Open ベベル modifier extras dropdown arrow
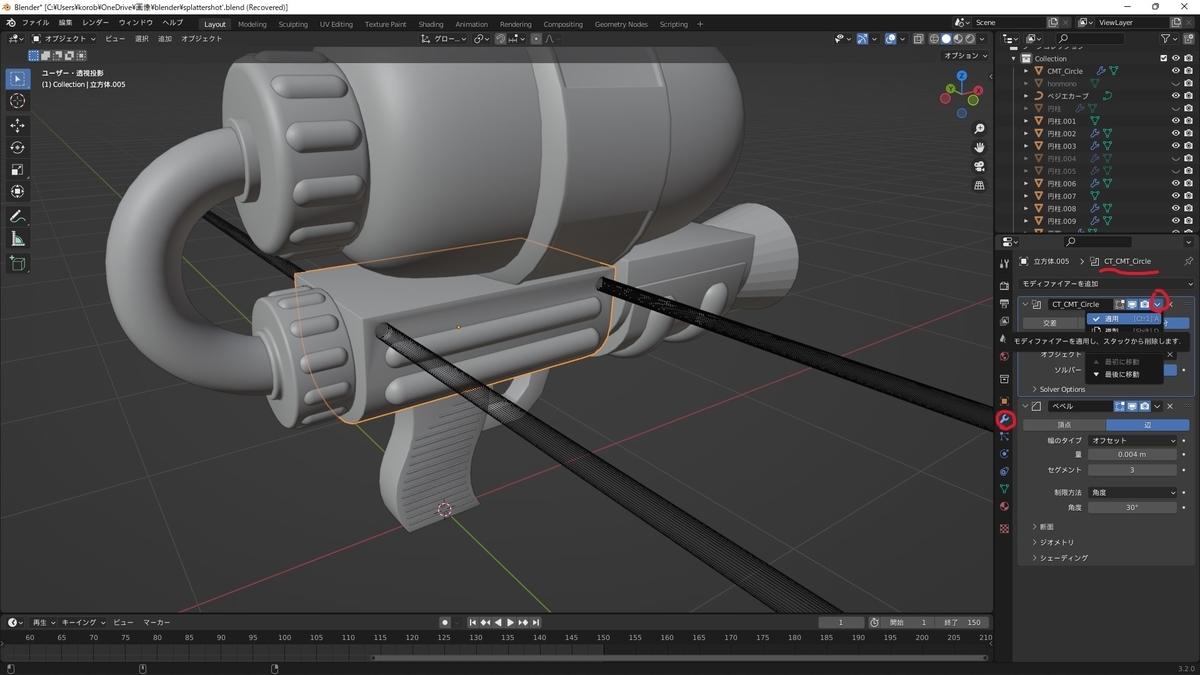The height and width of the screenshot is (675, 1200). [x=1157, y=406]
